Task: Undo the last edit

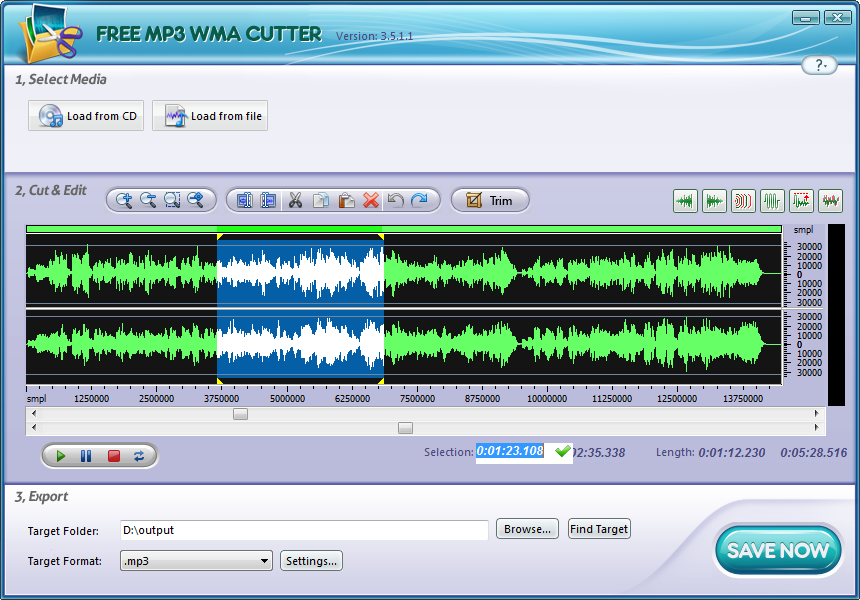Action: pos(395,200)
